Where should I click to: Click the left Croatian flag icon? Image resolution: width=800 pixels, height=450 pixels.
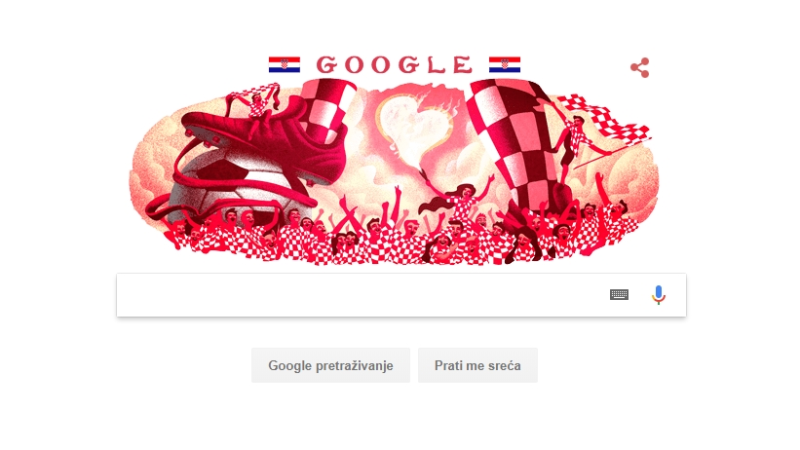[x=284, y=65]
